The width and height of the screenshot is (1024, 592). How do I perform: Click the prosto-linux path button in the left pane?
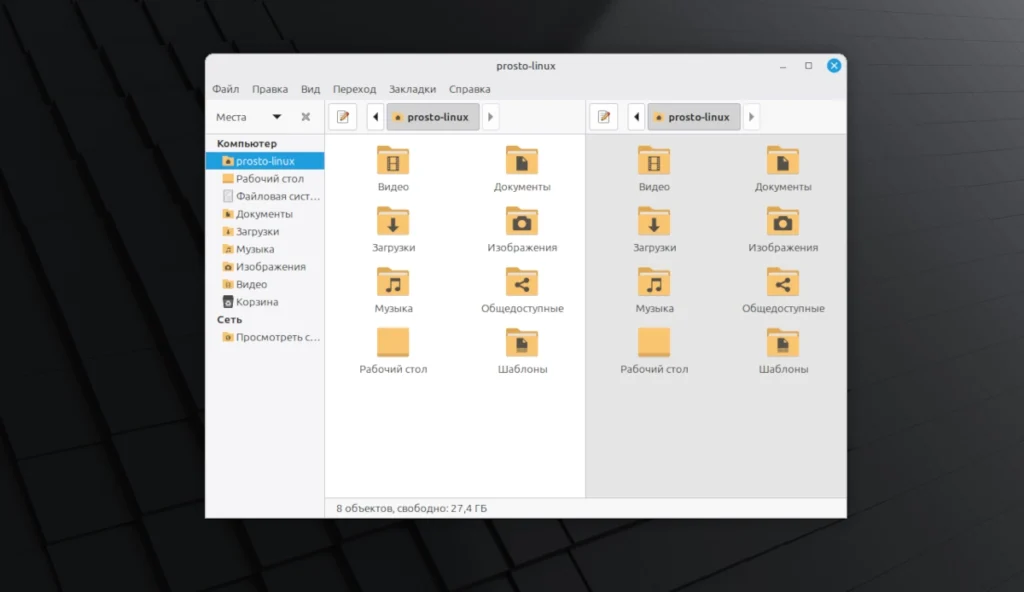[433, 117]
